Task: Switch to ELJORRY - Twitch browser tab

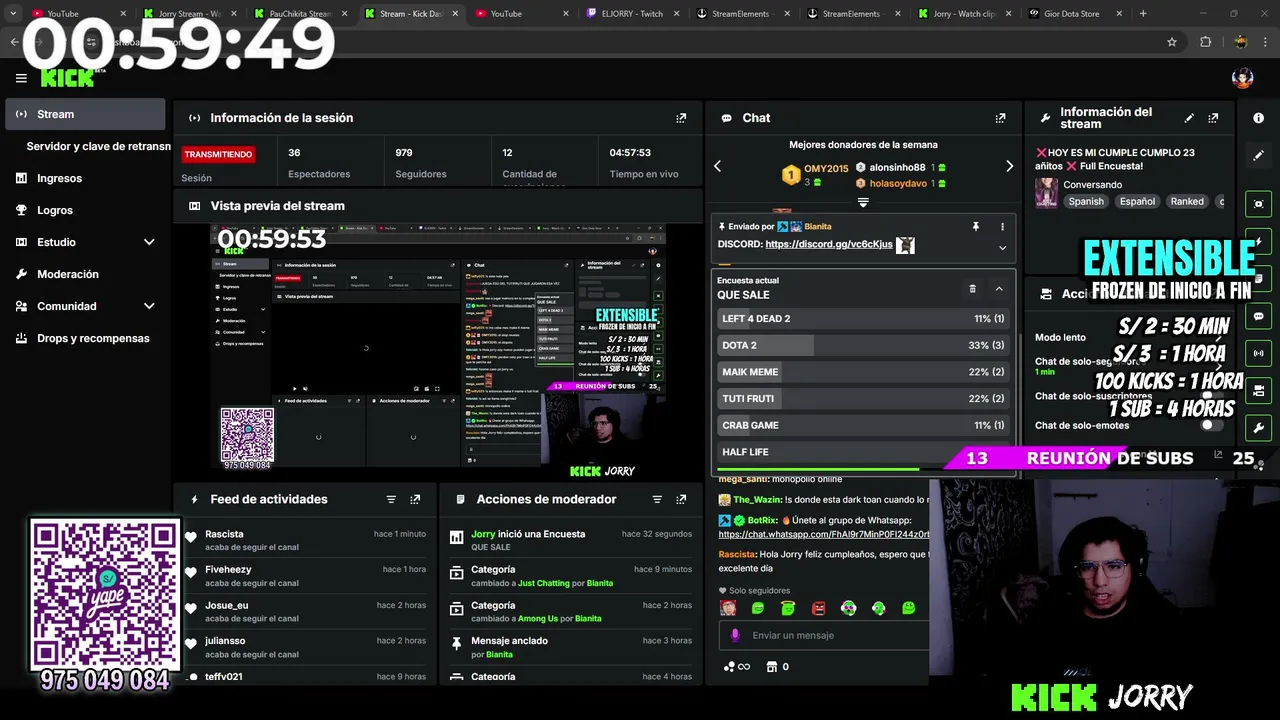Action: [x=632, y=14]
